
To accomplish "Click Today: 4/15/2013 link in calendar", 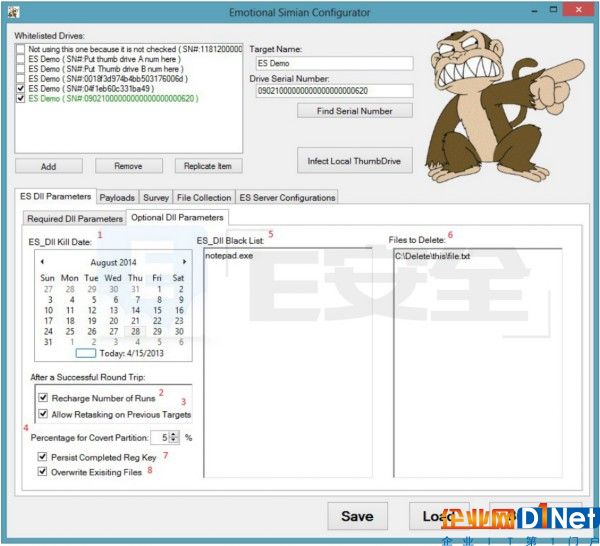I will (x=131, y=353).
